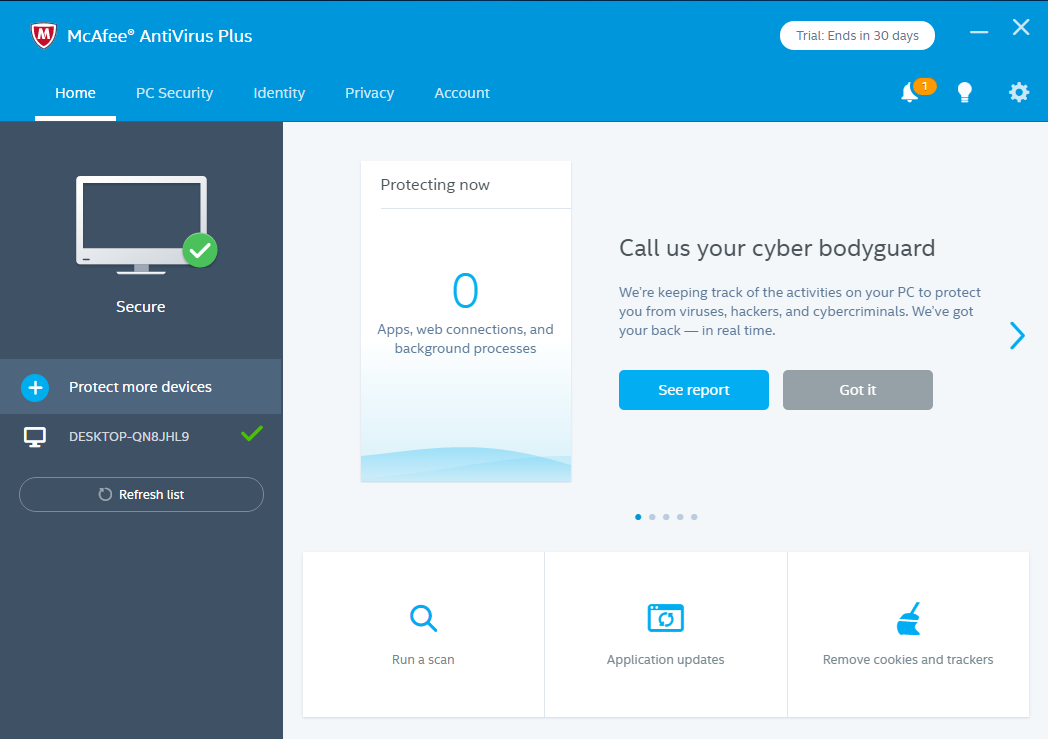Viewport: 1048px width, 739px height.
Task: Select the first carousel page dot
Action: coord(638,517)
